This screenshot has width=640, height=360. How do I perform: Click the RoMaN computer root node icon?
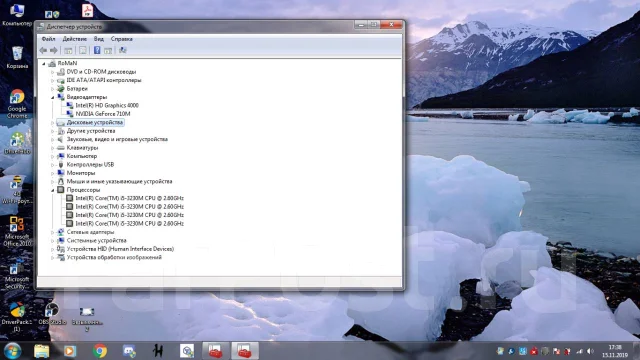click(x=52, y=63)
